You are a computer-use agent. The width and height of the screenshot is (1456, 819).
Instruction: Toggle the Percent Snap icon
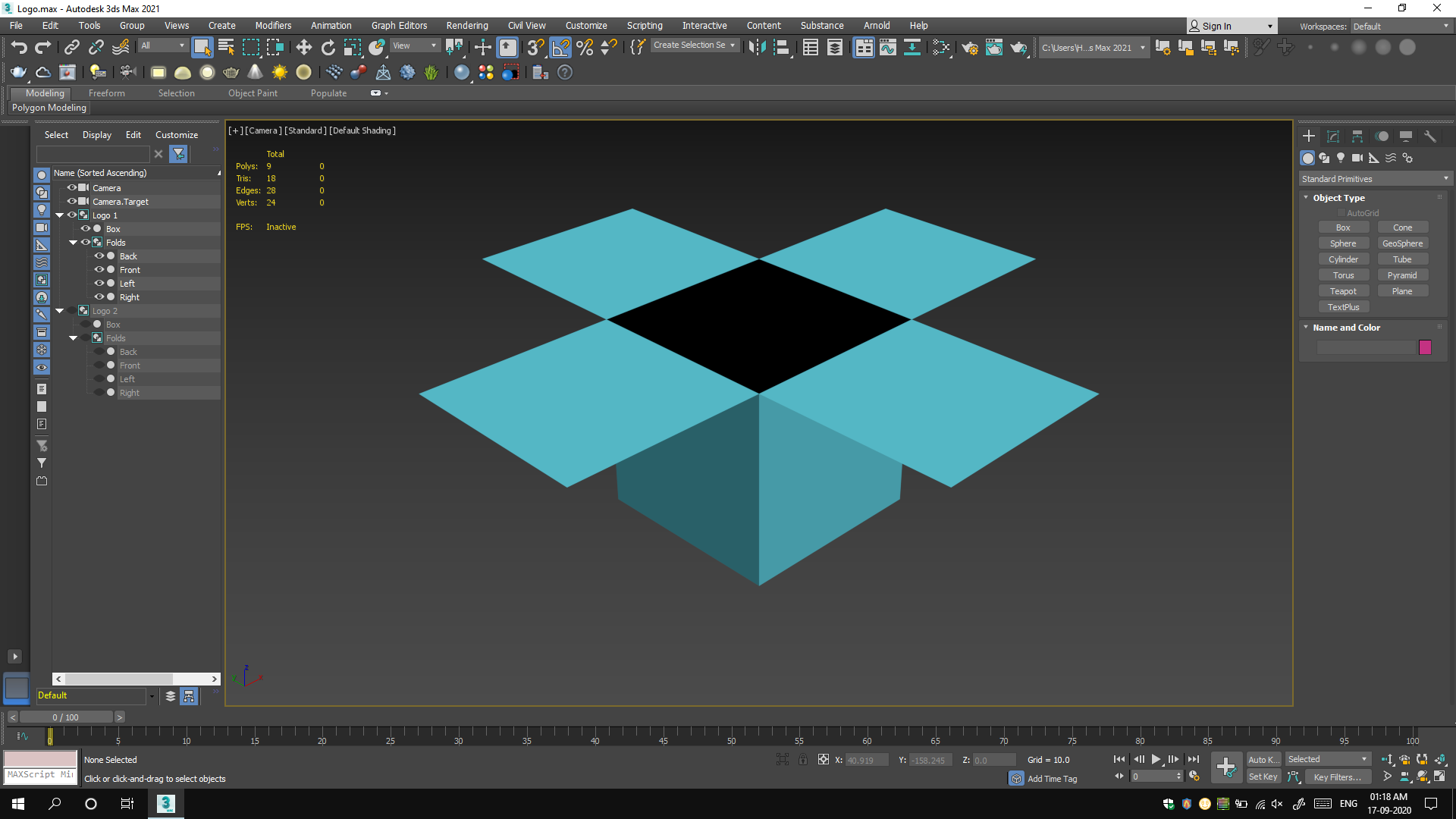click(x=584, y=48)
